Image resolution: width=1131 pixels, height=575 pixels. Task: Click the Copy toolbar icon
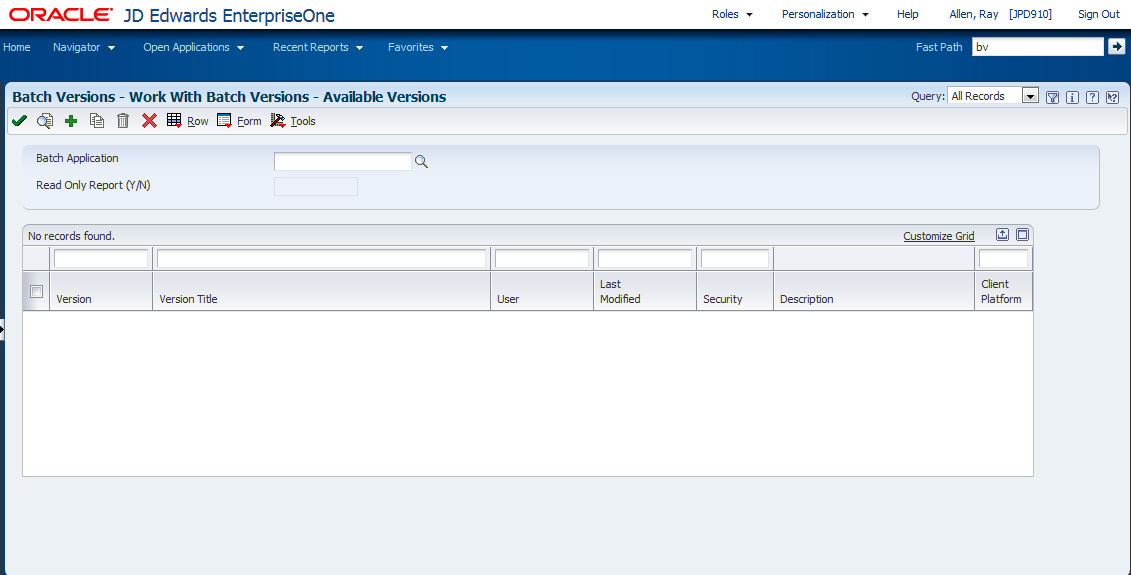click(x=97, y=120)
